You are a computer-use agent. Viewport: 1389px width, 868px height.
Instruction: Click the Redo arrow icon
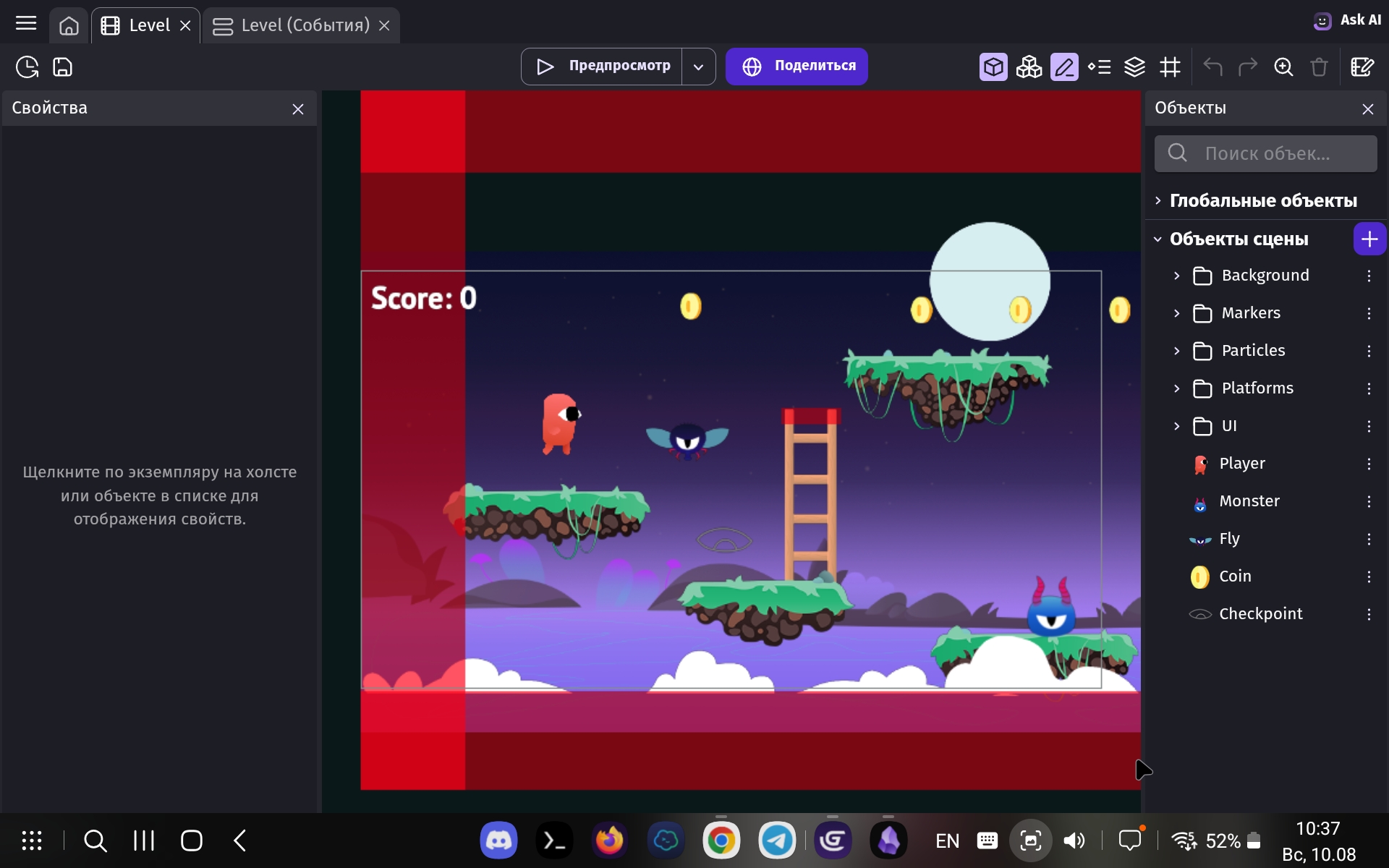(x=1249, y=67)
